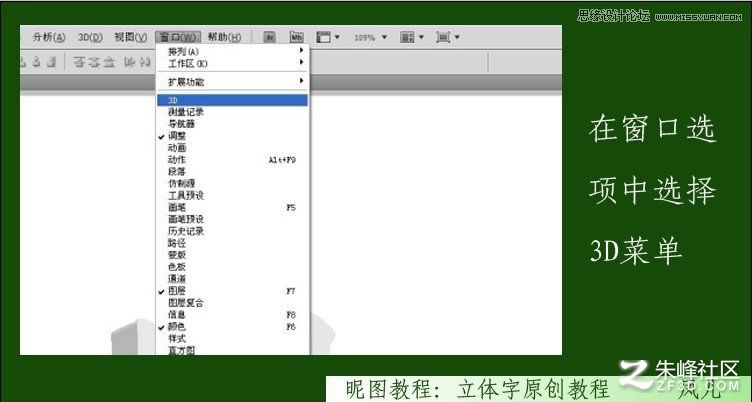752x402 pixels.
Task: Open the 帮助(H) menu
Action: click(x=224, y=37)
